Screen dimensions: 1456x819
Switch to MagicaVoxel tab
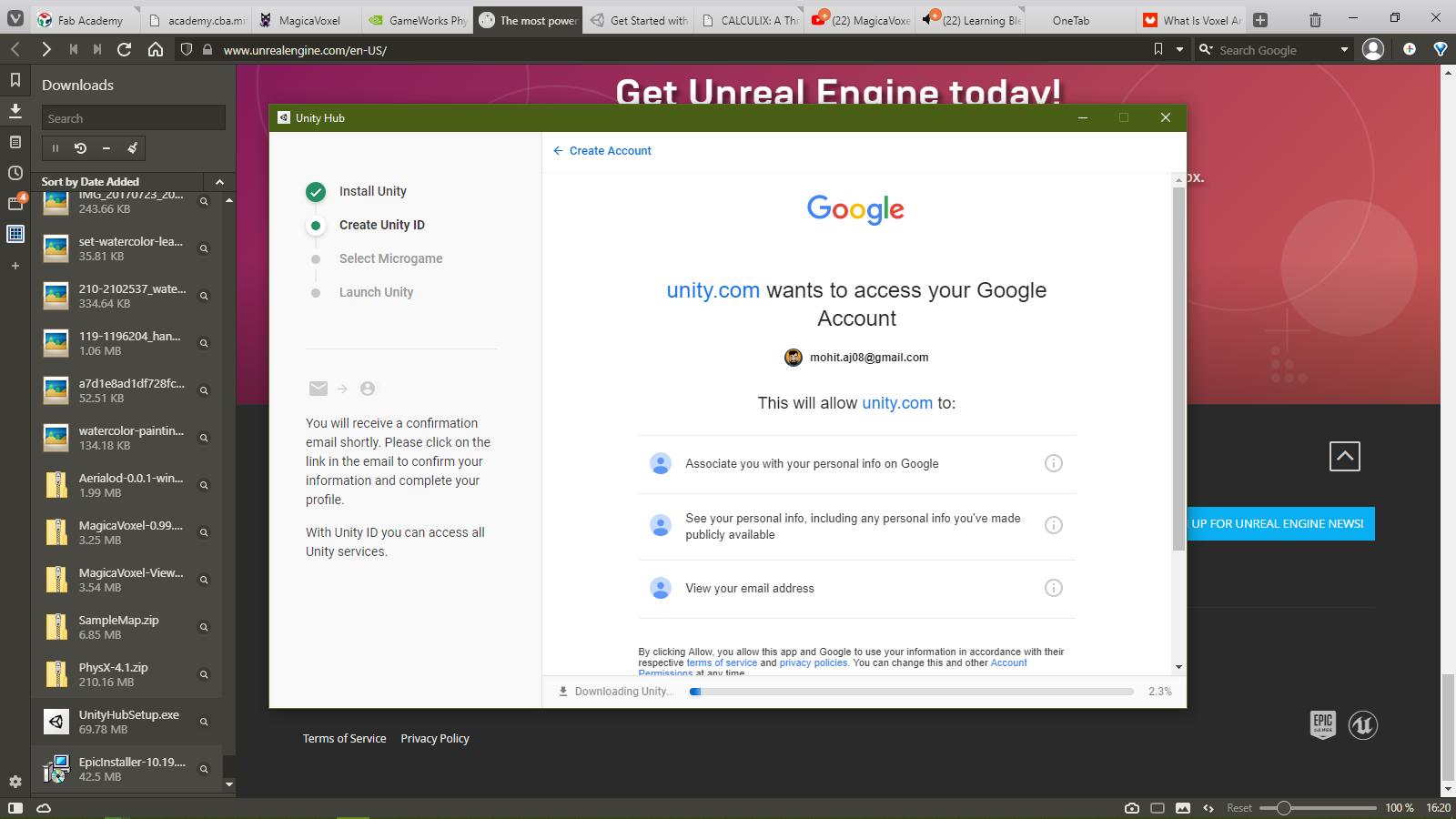coord(305,20)
